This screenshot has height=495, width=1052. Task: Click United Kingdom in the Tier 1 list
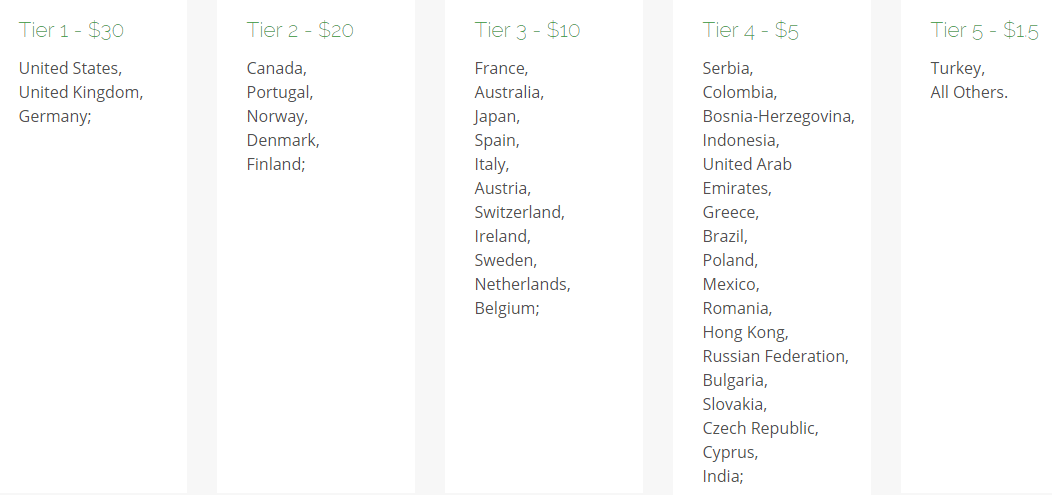coord(80,92)
